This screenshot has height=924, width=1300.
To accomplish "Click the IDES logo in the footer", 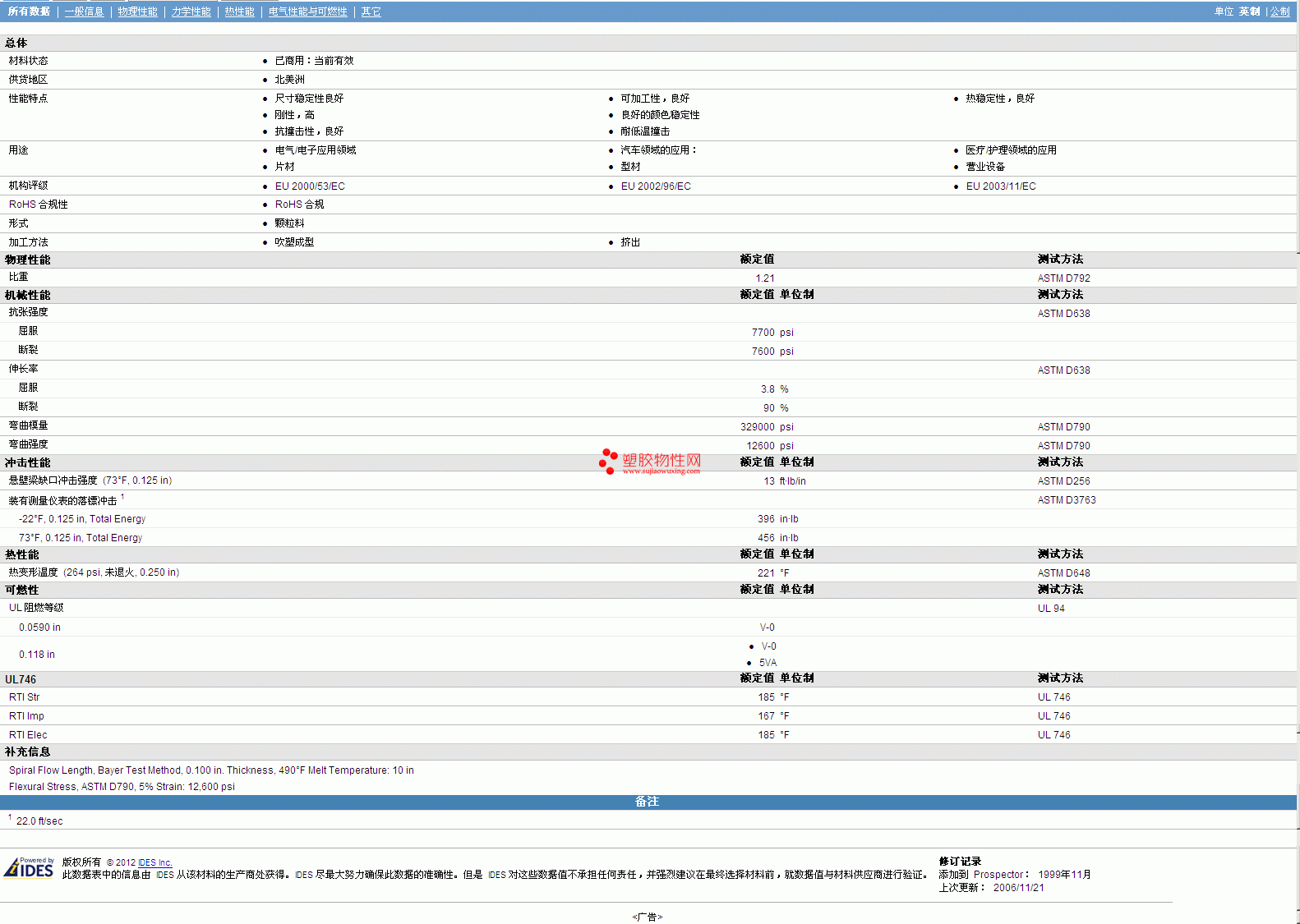I will coord(29,868).
